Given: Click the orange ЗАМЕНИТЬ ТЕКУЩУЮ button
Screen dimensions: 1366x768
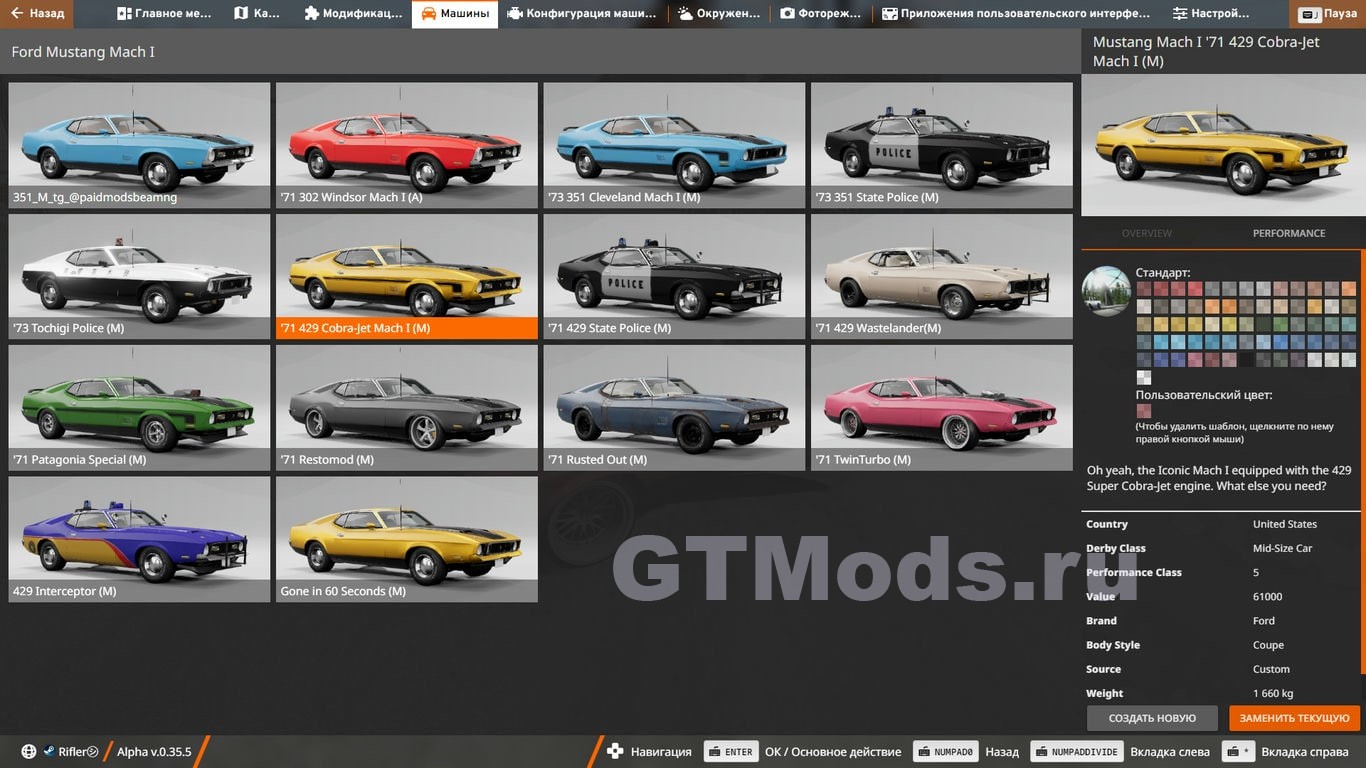Looking at the screenshot, I should 1295,718.
